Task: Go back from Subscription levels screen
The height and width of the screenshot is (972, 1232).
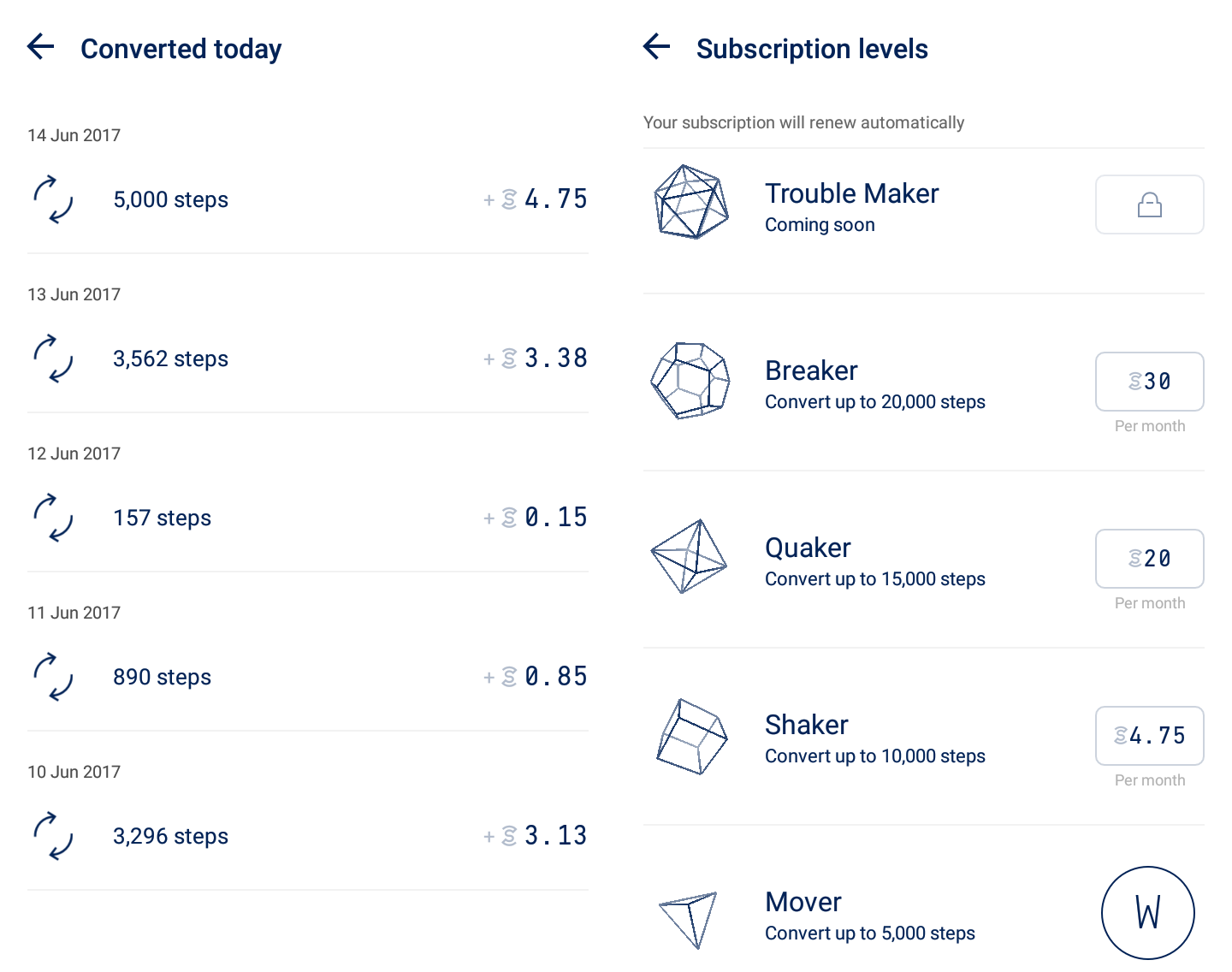Action: pyautogui.click(x=657, y=46)
